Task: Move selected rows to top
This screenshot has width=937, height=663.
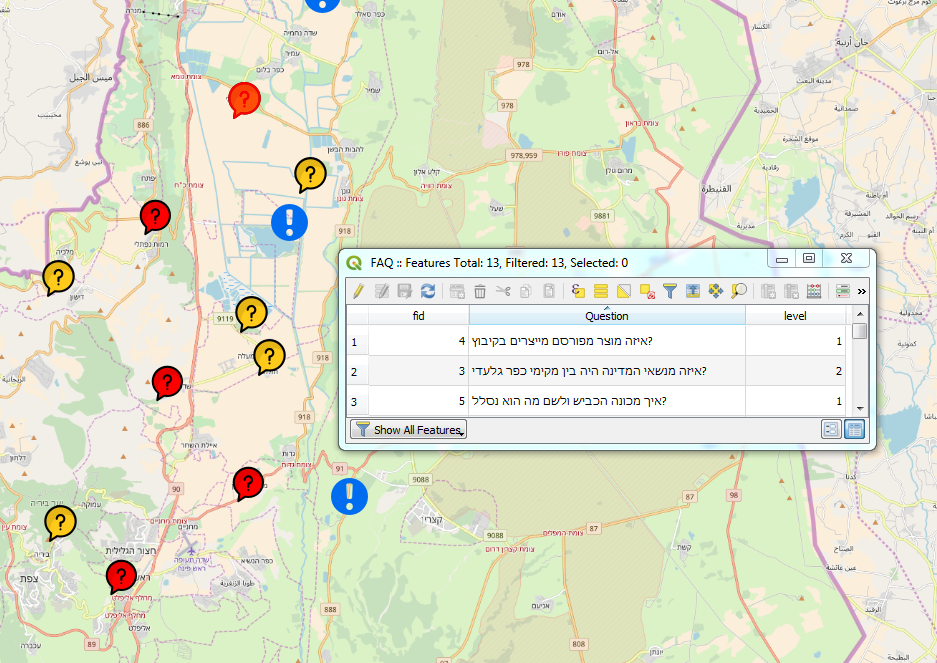Action: click(x=693, y=291)
